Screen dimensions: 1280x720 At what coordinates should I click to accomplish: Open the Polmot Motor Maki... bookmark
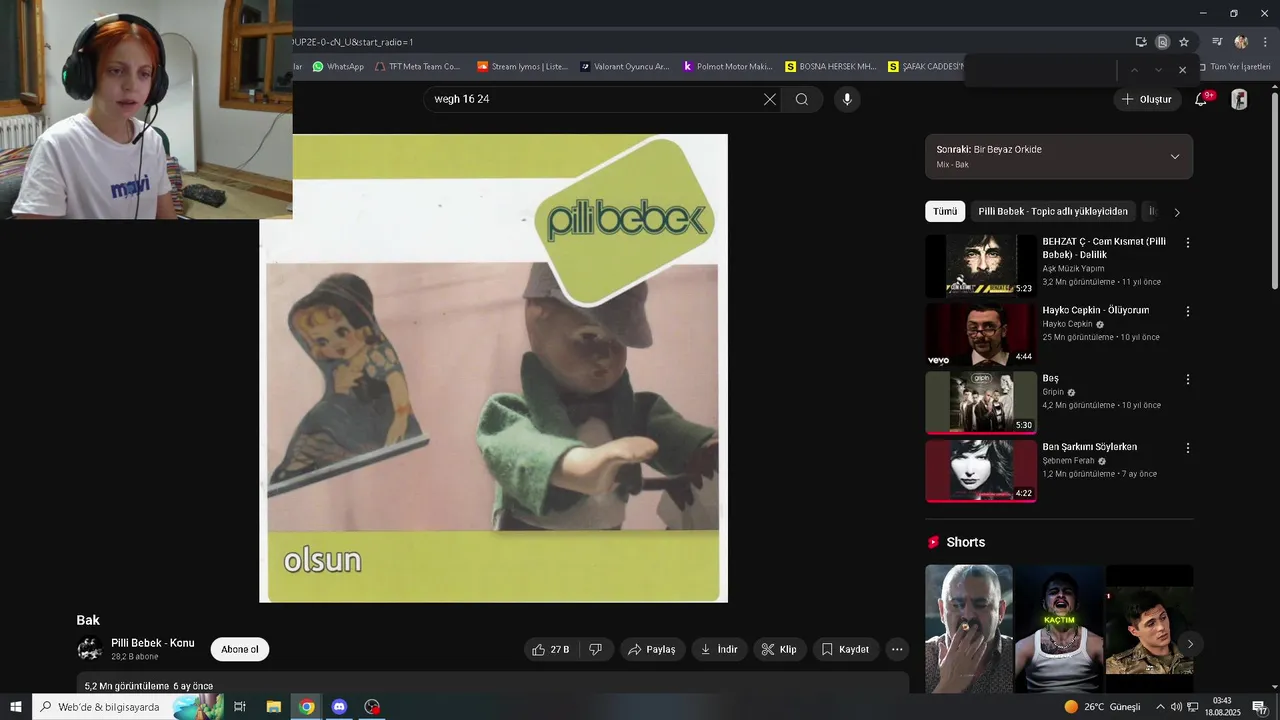tap(728, 66)
